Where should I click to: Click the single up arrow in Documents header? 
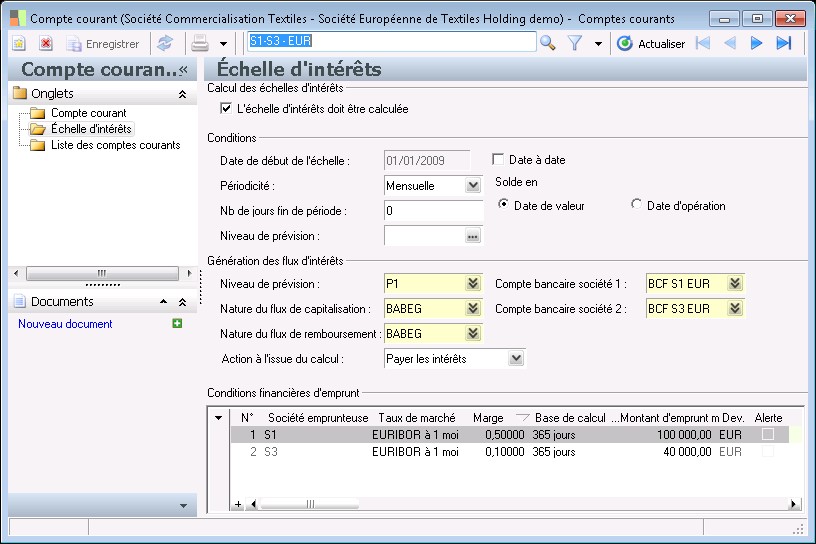click(x=163, y=301)
